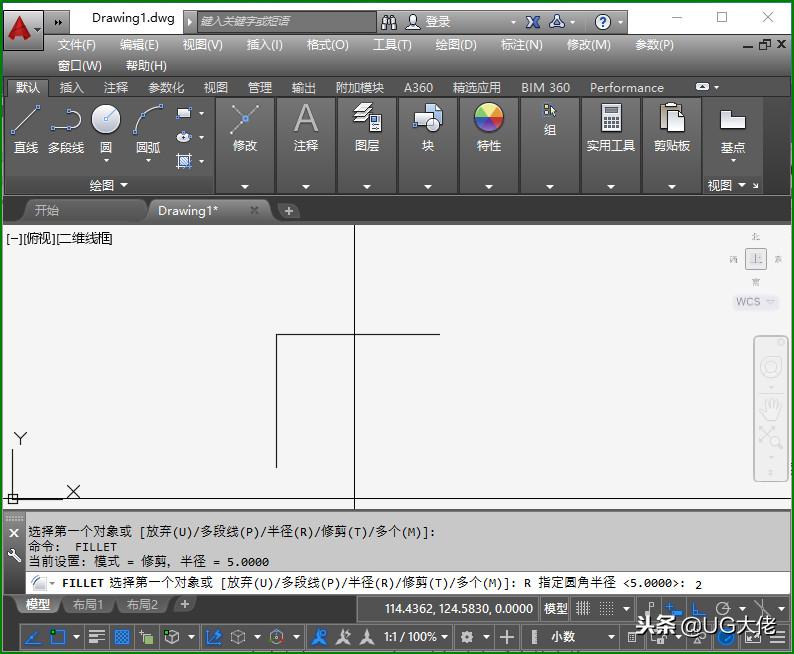Open the Format (格式(O)) menu
The image size is (794, 654).
point(327,45)
